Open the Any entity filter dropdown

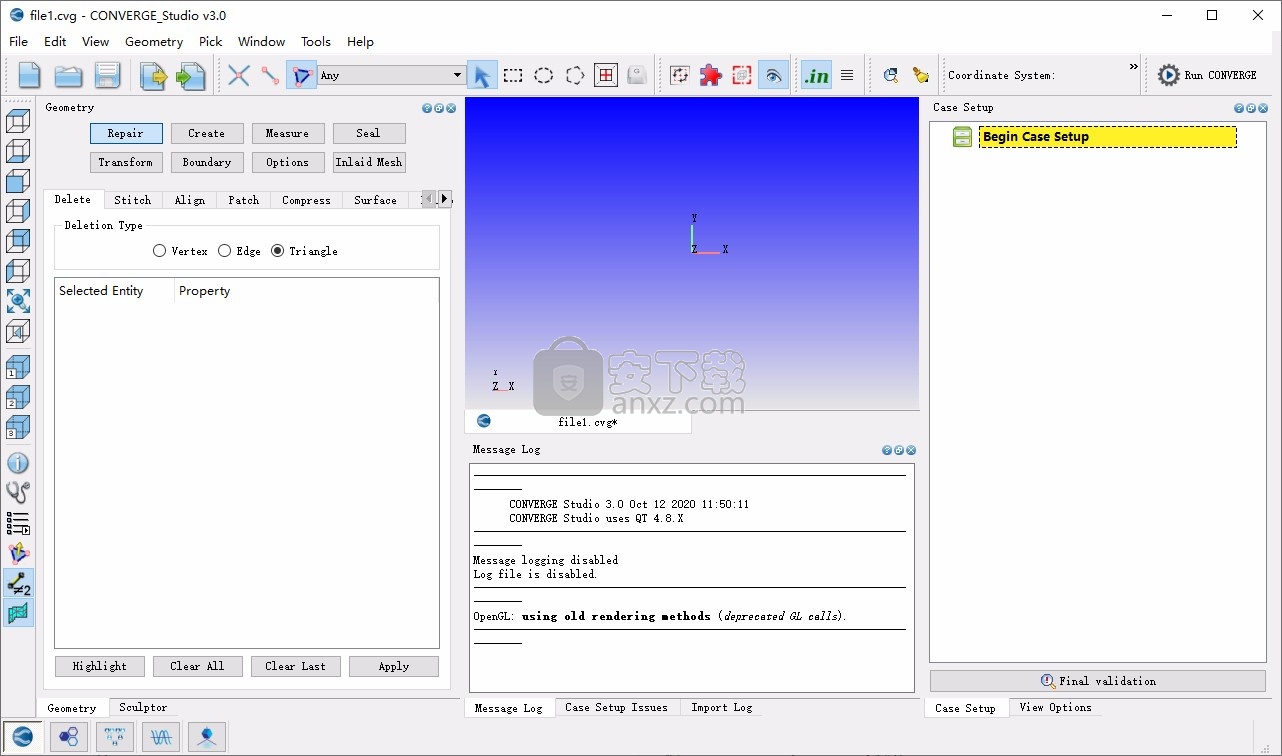pos(391,75)
